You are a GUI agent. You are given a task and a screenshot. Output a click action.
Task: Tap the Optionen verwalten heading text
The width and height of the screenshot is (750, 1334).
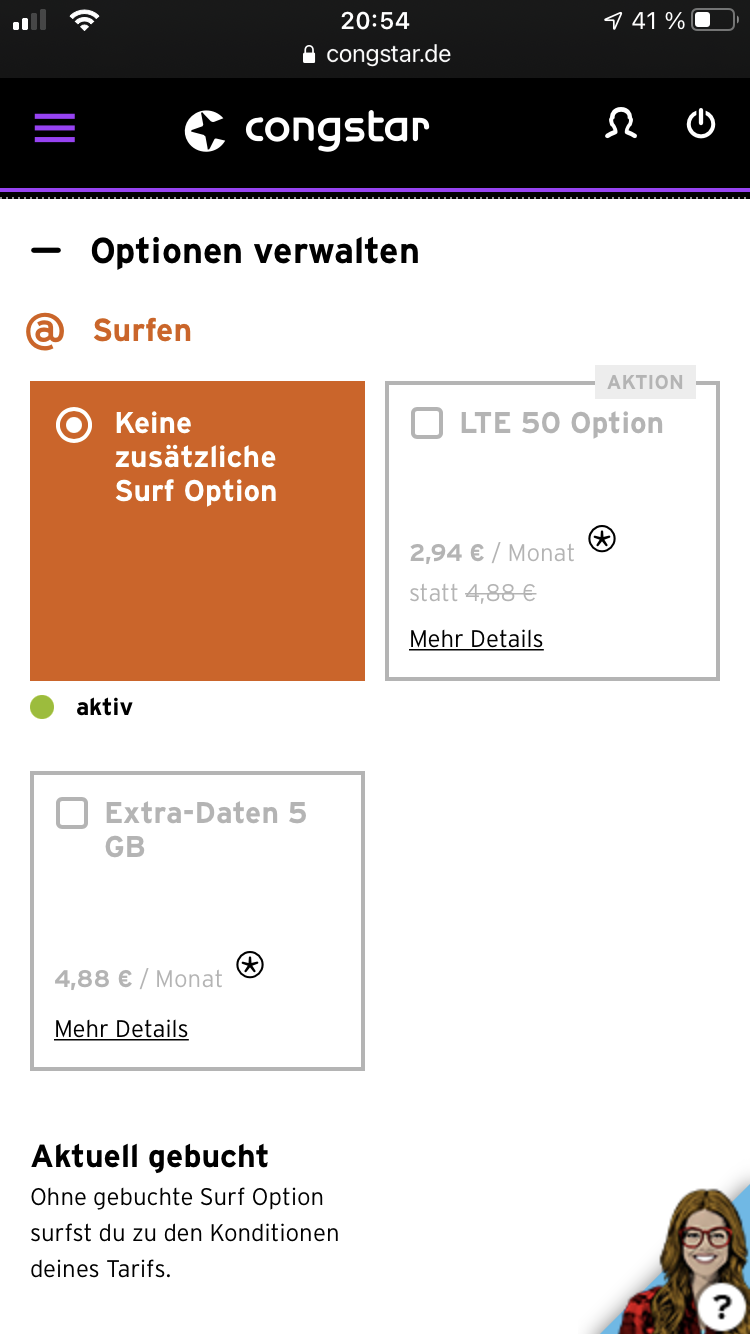point(255,251)
